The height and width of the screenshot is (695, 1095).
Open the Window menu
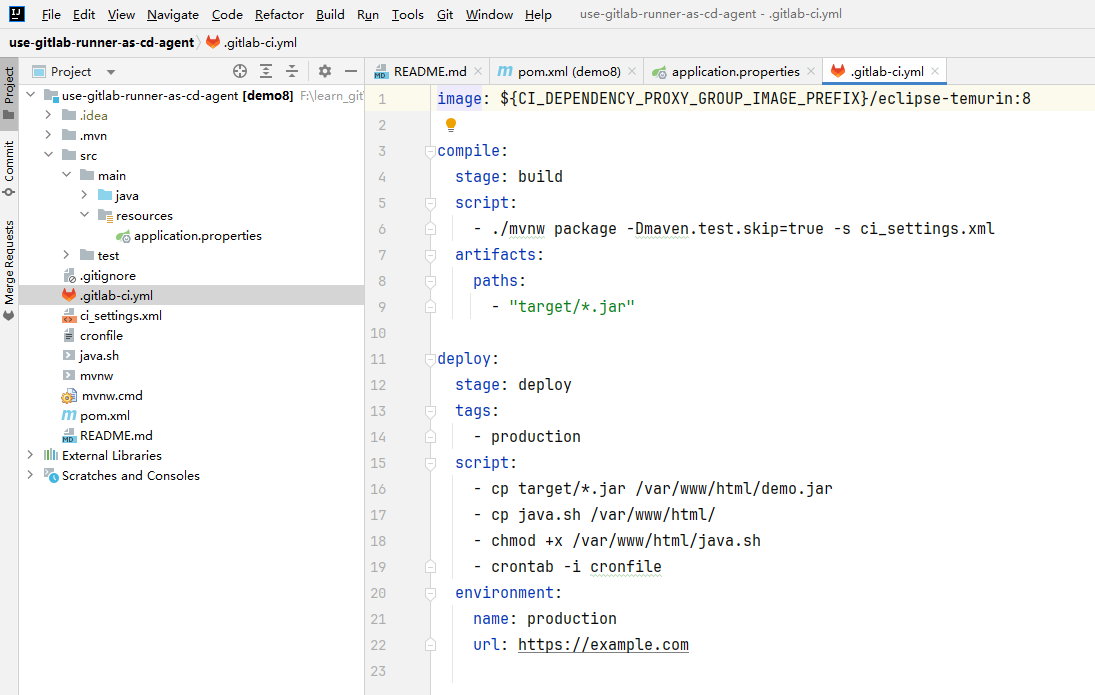[x=489, y=15]
